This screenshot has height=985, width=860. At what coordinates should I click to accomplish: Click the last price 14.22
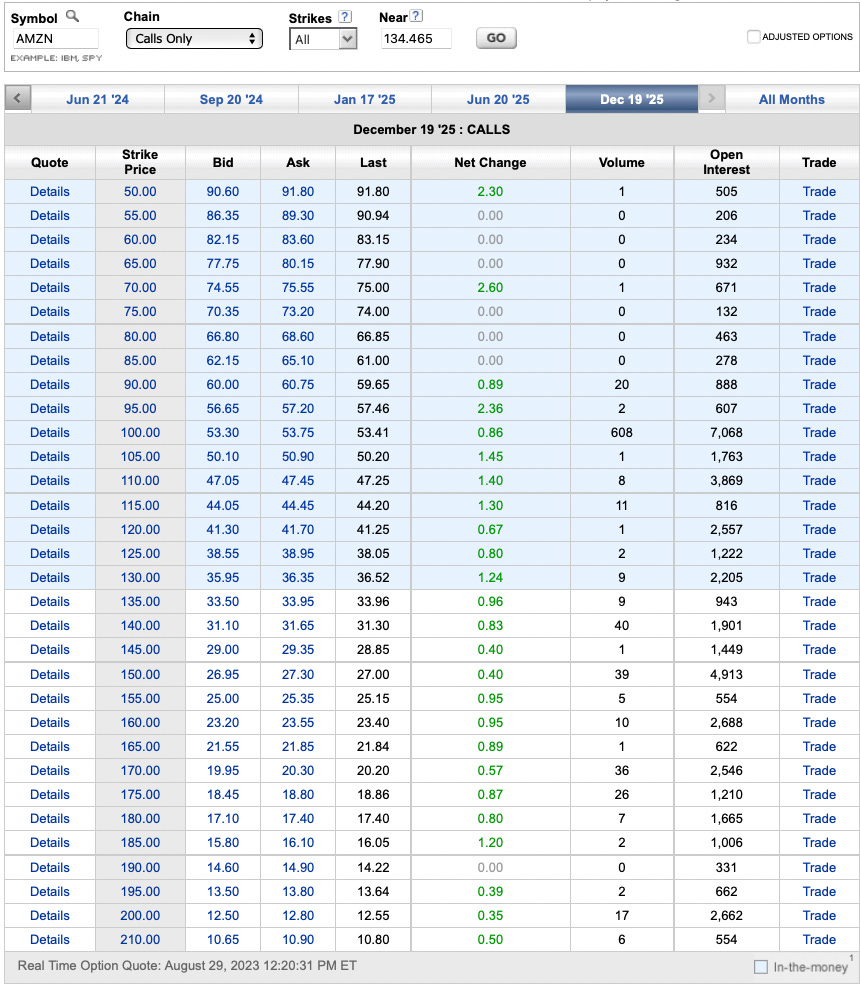pos(373,867)
